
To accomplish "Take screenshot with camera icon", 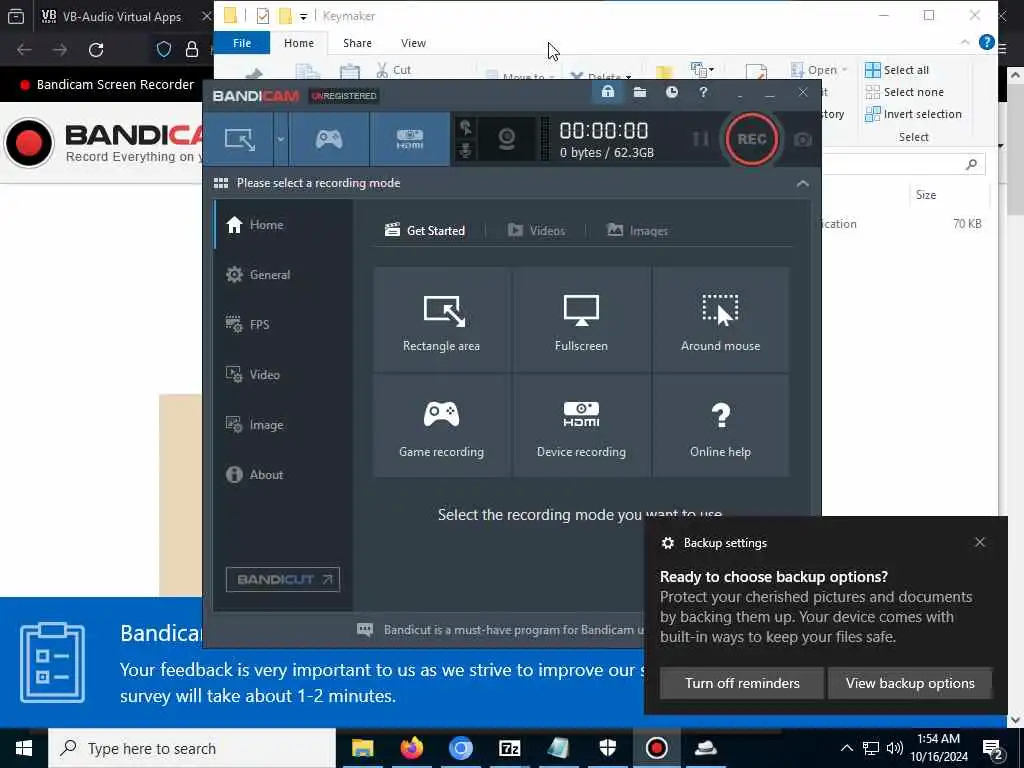I will point(803,140).
